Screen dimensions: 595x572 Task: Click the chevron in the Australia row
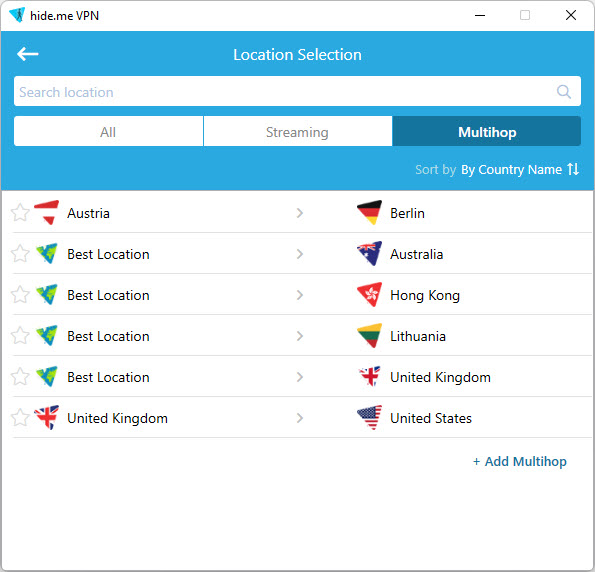300,254
